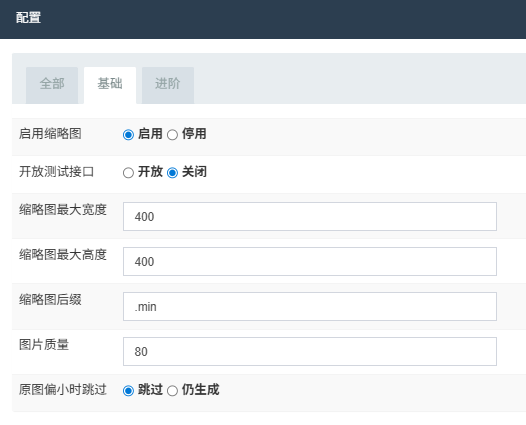Switch to the 全部 tab
The height and width of the screenshot is (425, 526).
[52, 85]
